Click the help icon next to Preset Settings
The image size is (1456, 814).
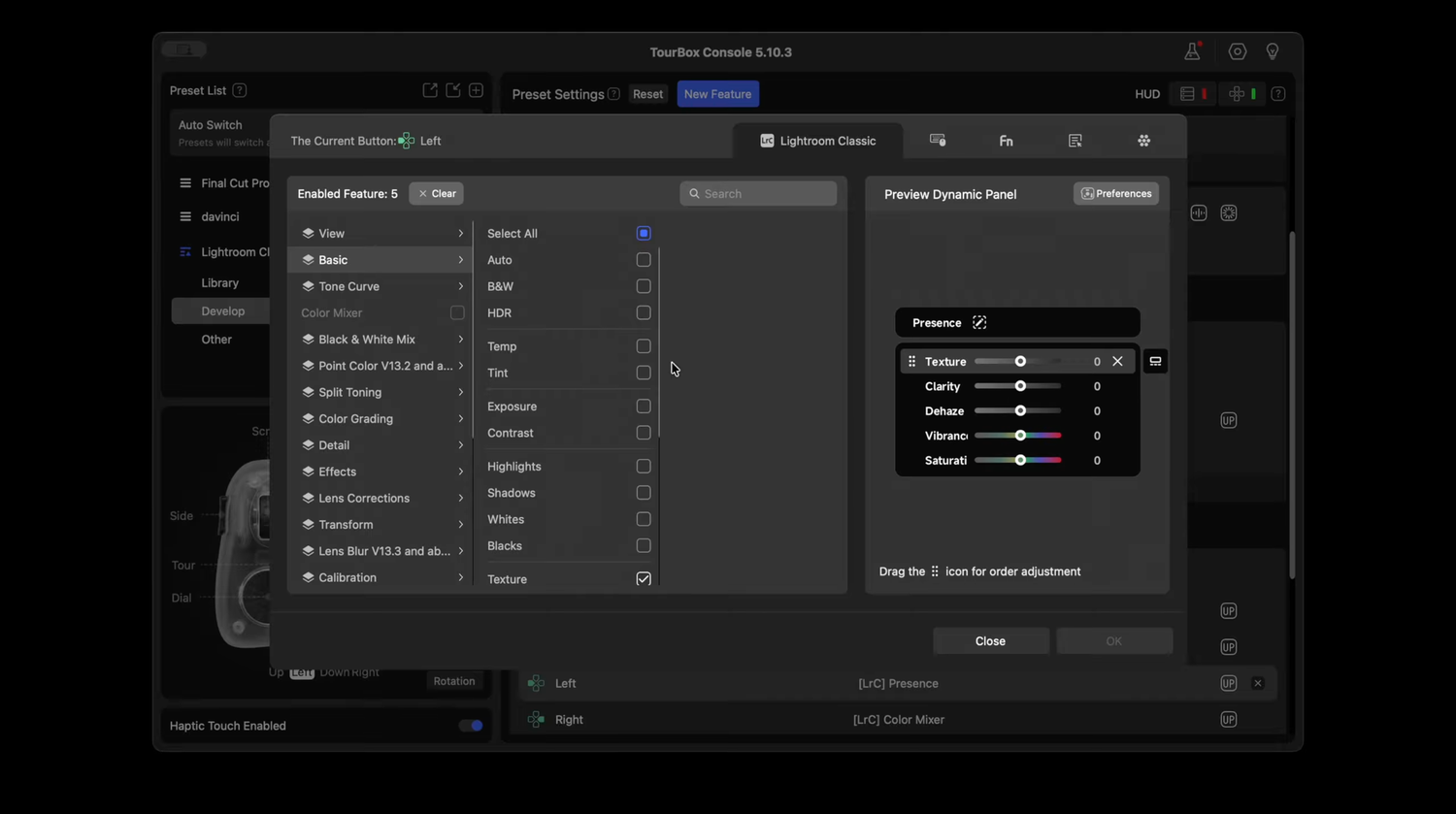click(613, 94)
